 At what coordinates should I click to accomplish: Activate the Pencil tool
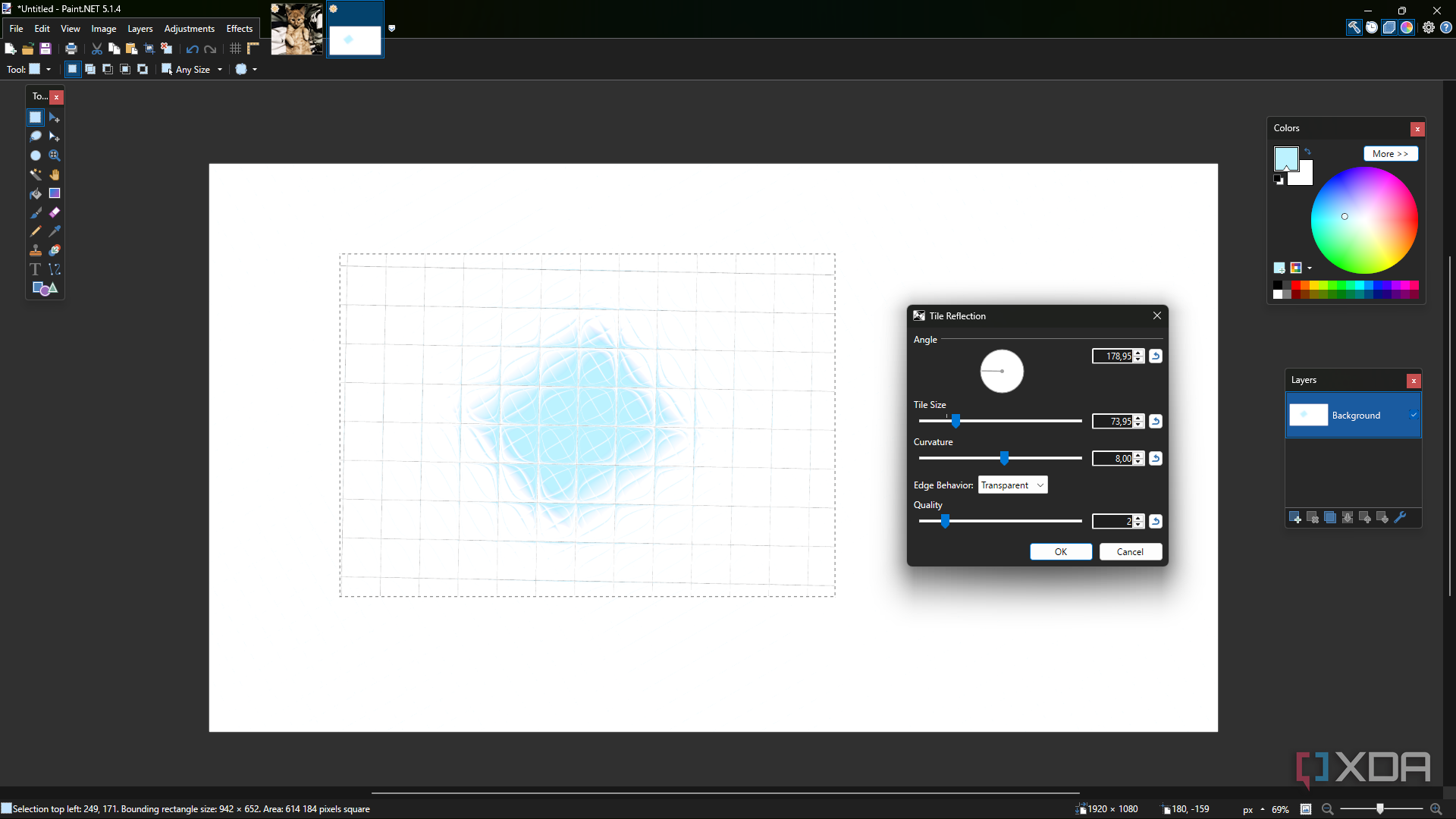pyautogui.click(x=36, y=231)
